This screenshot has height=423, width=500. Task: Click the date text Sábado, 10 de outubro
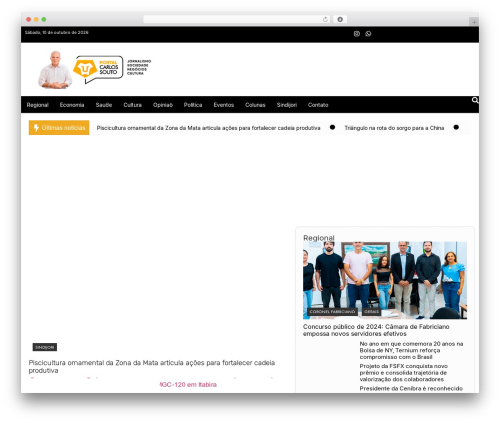click(57, 33)
